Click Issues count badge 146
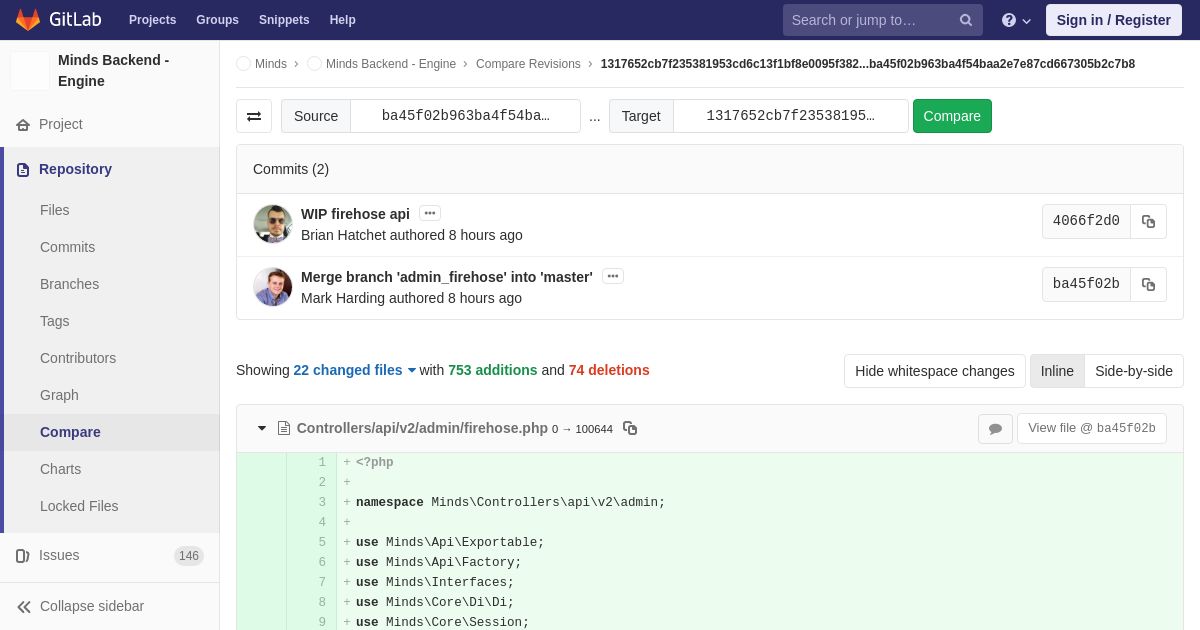The width and height of the screenshot is (1200, 630). [x=189, y=556]
